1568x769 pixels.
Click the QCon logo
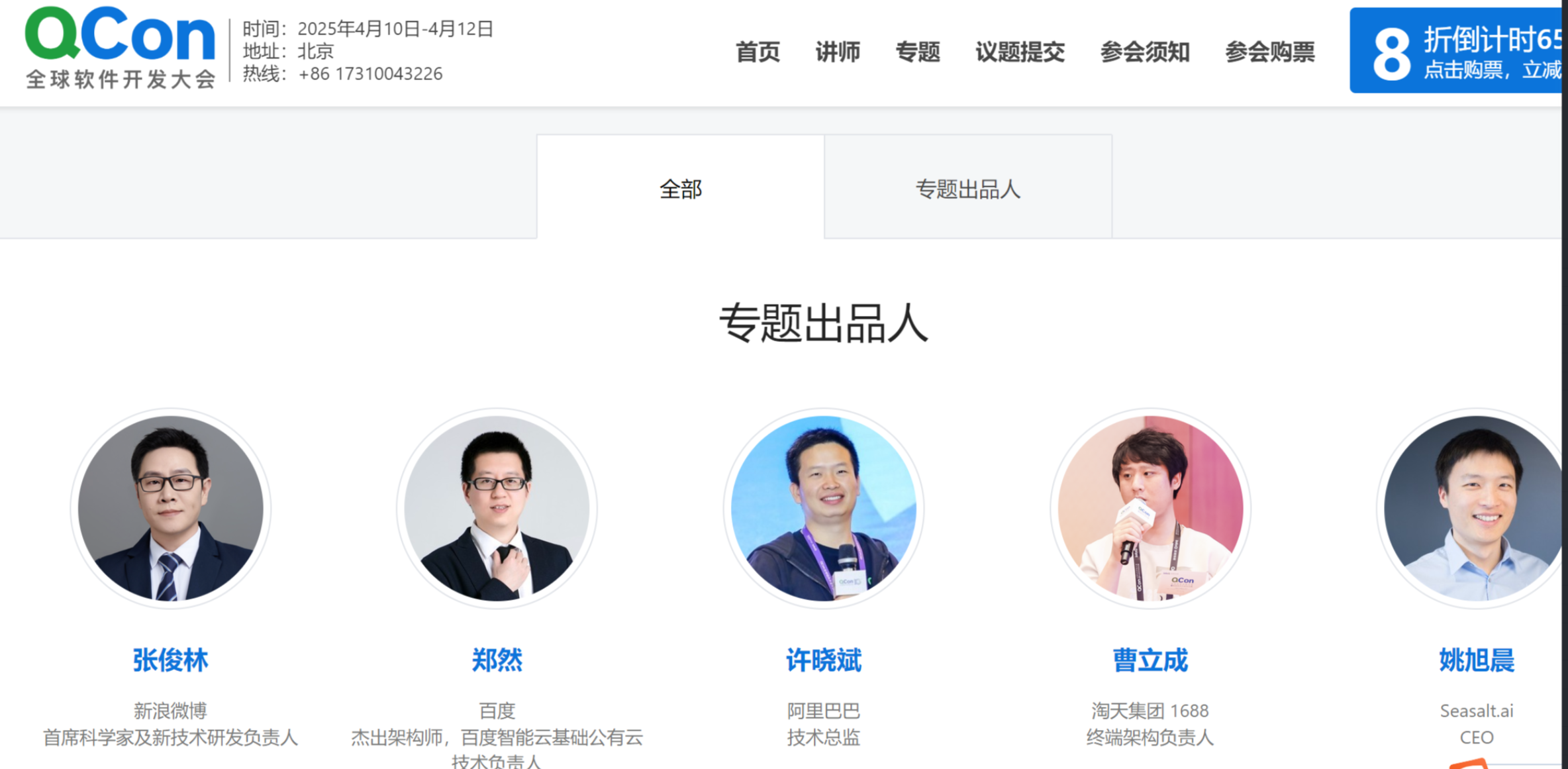[121, 47]
